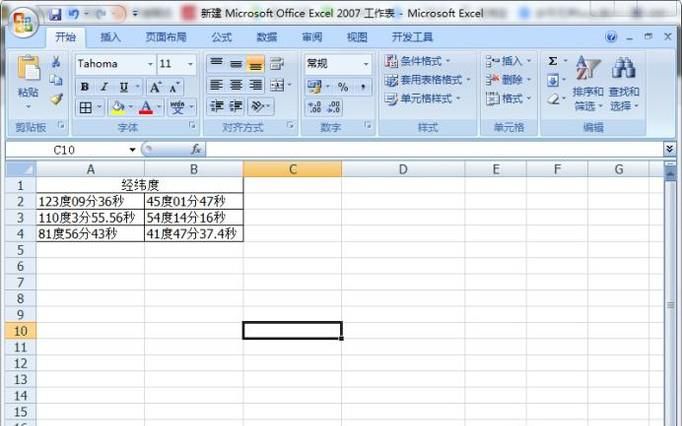Image resolution: width=682 pixels, height=426 pixels.
Task: Decrease the cell indent
Action: (x=216, y=106)
